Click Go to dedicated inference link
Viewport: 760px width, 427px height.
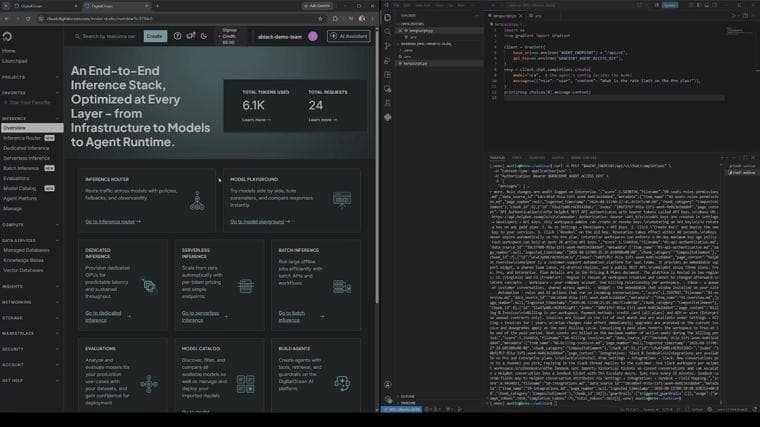click(x=108, y=316)
